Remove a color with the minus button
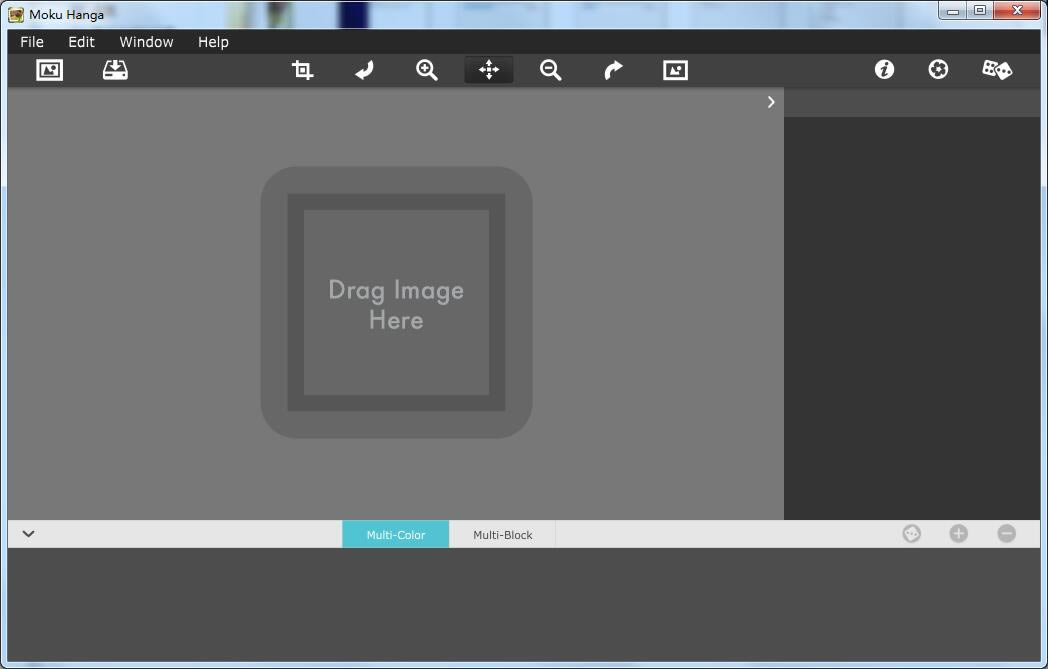1048x669 pixels. [x=1006, y=533]
